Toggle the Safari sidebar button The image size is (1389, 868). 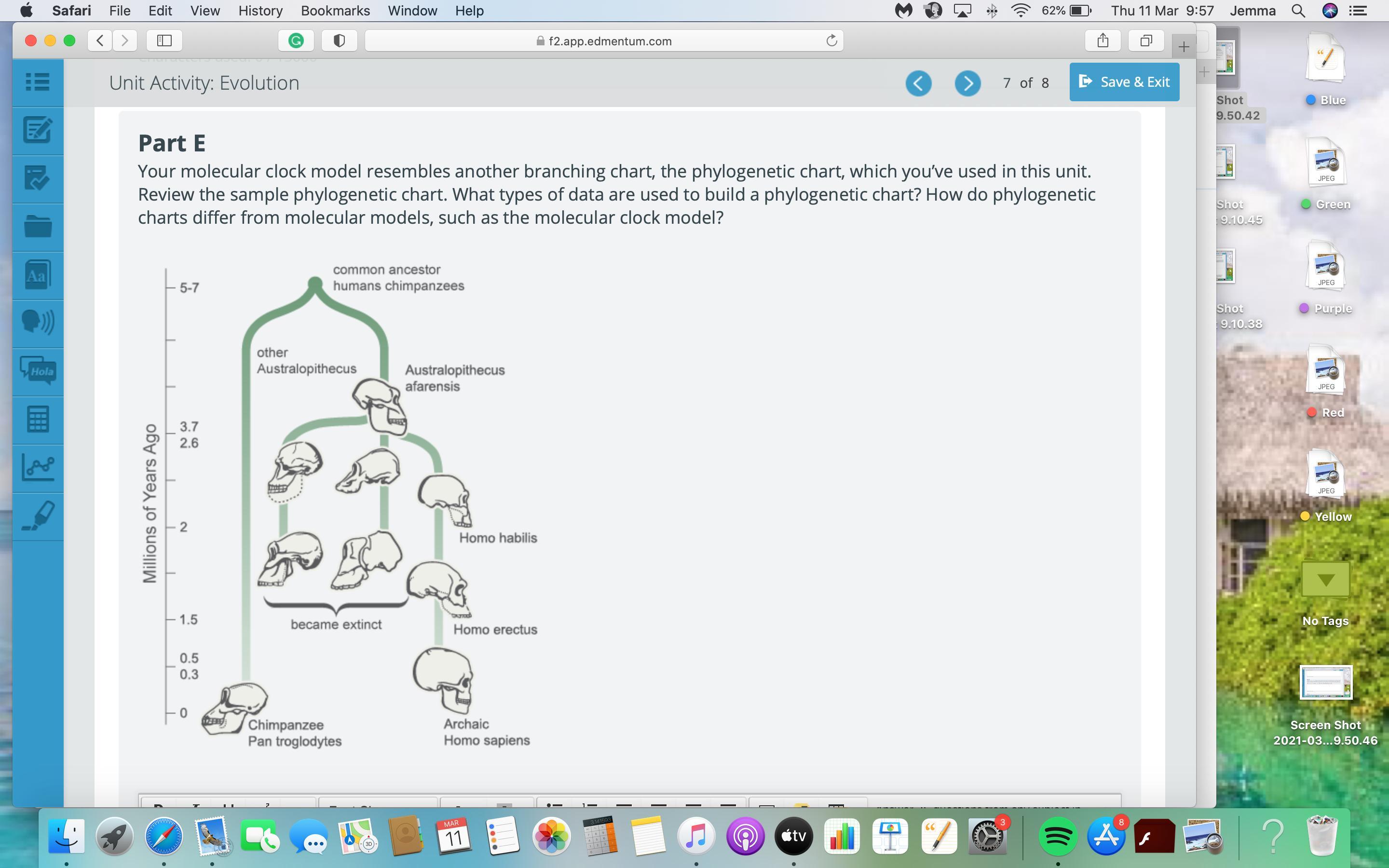[x=164, y=40]
